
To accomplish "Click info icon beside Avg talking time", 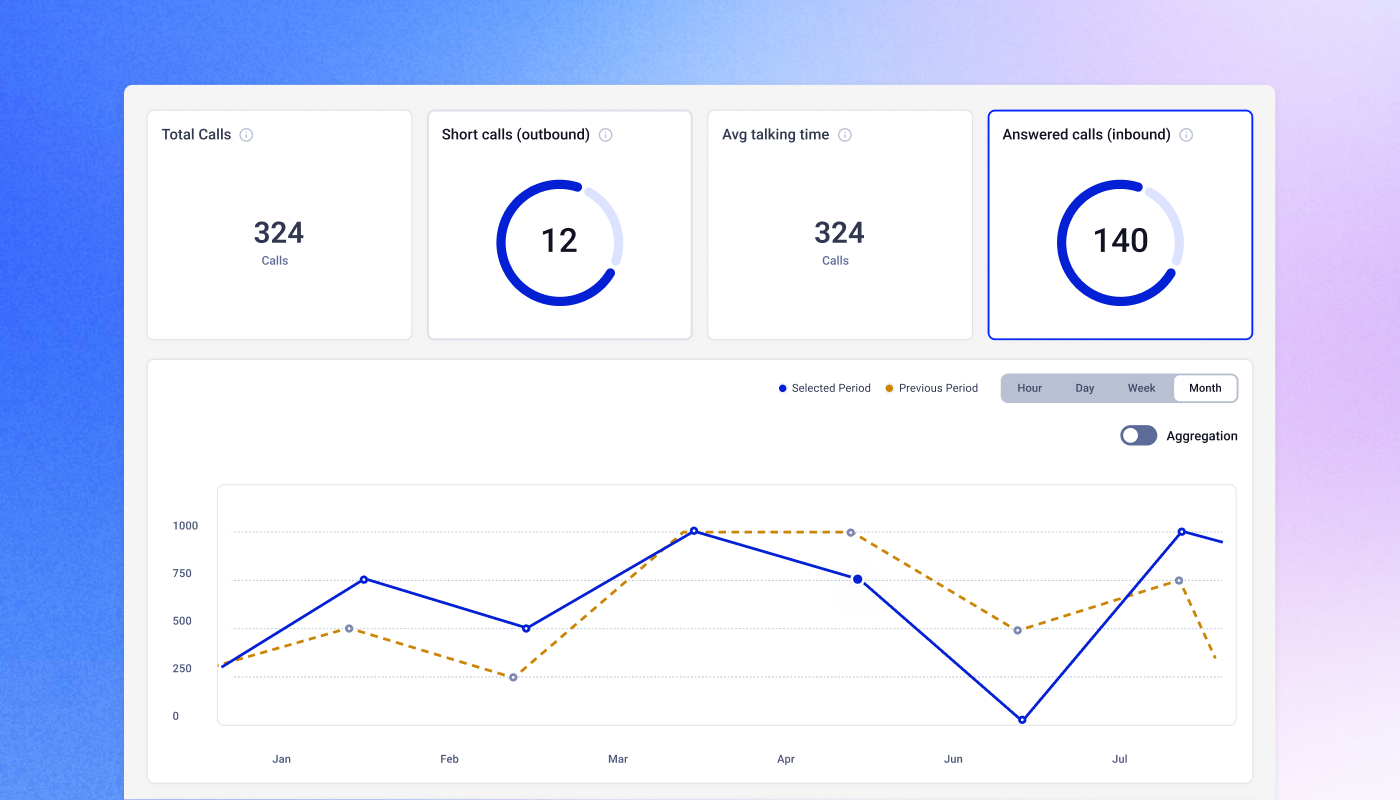I will (x=845, y=135).
